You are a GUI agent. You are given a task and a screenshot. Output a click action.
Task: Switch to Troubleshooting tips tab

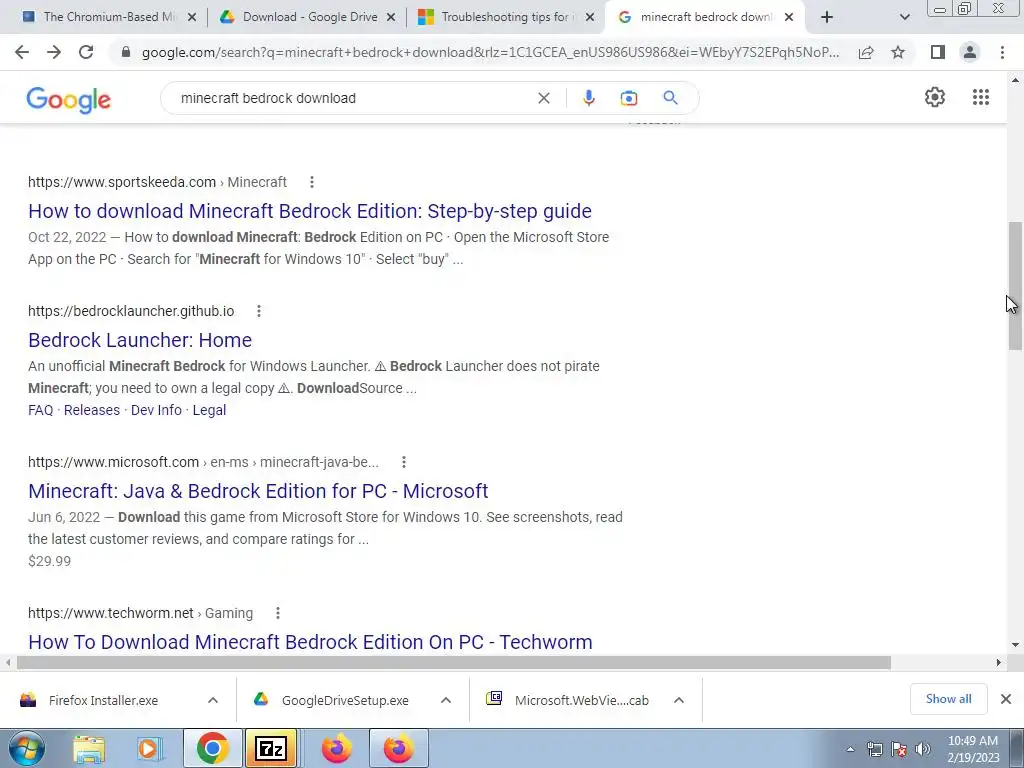[507, 17]
